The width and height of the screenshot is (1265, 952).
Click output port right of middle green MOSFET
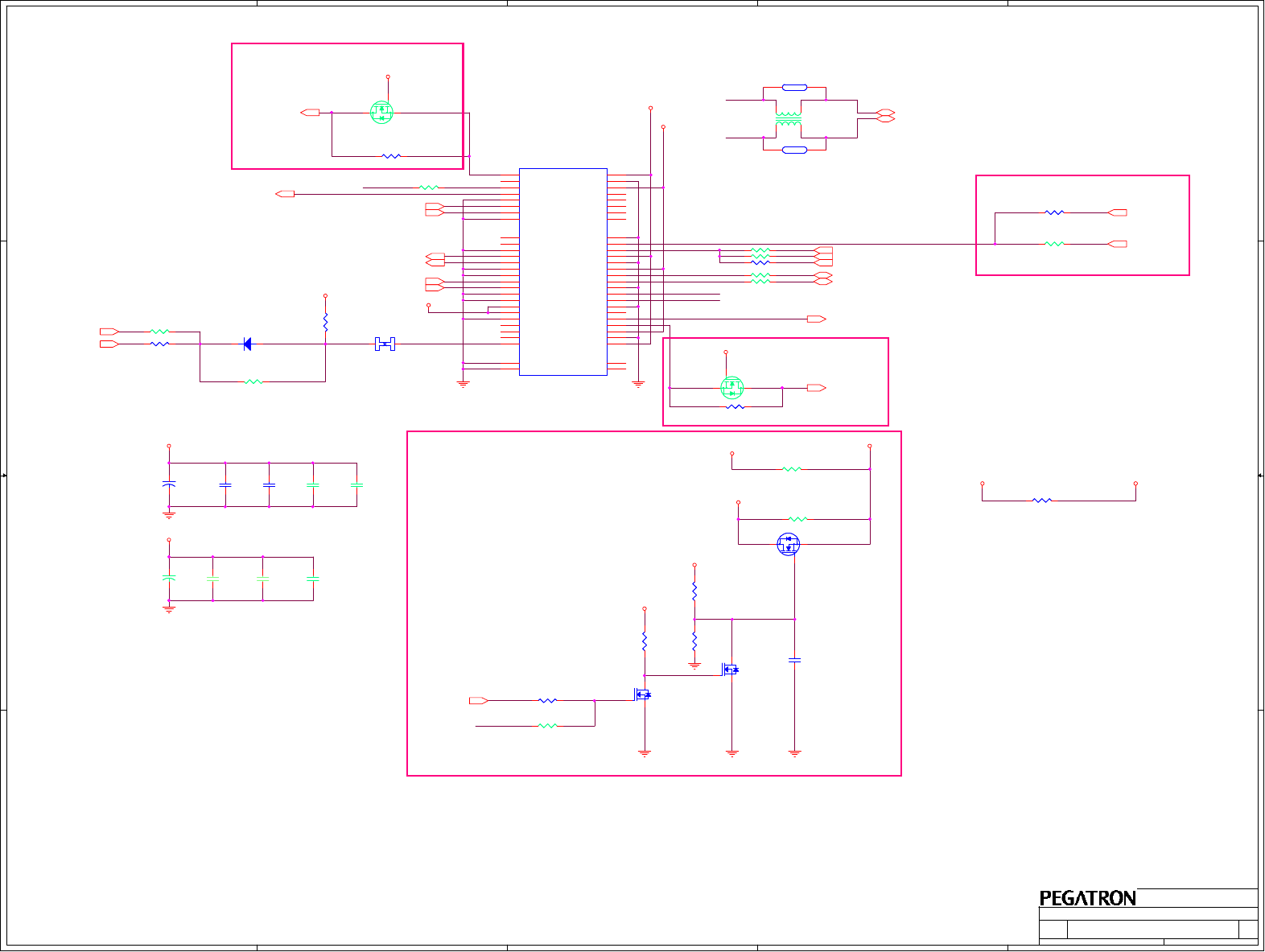pyautogui.click(x=816, y=388)
